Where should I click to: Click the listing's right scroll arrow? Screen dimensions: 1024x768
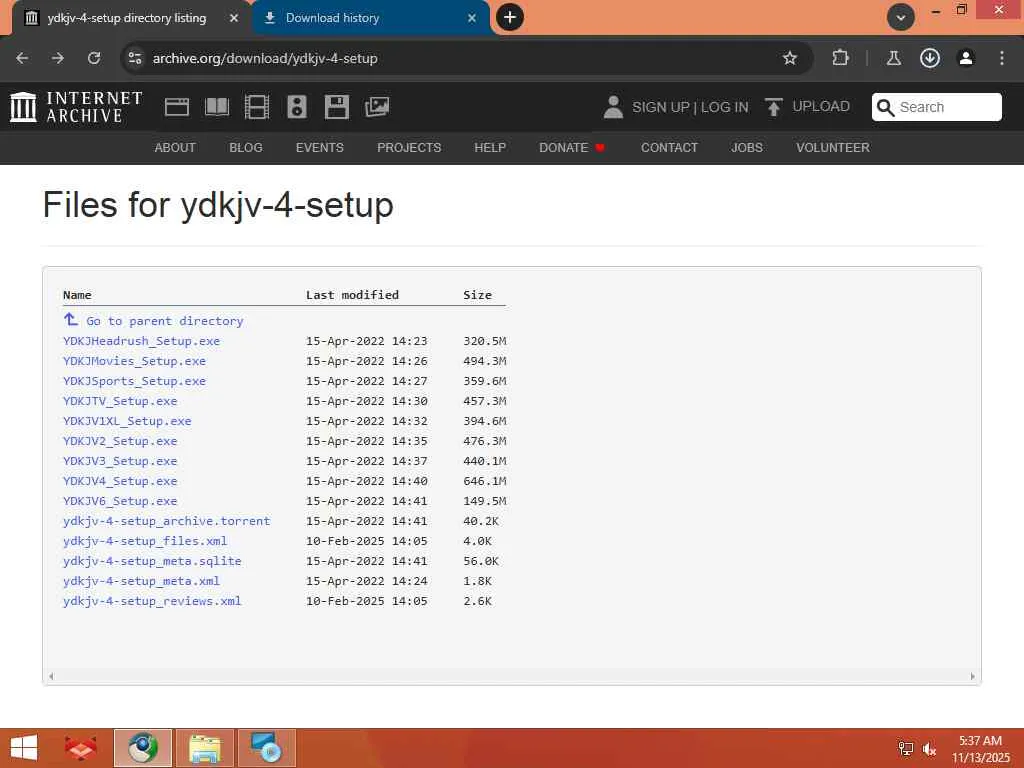[972, 677]
